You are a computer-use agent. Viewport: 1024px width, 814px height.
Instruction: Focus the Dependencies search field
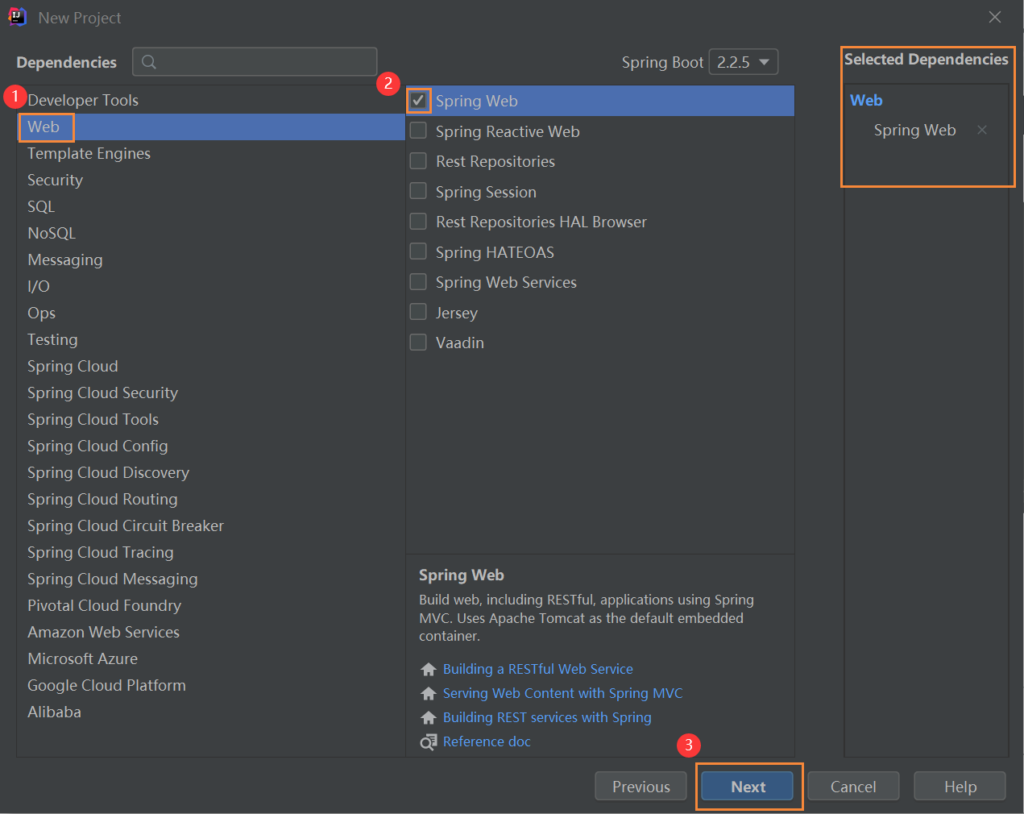coord(255,62)
